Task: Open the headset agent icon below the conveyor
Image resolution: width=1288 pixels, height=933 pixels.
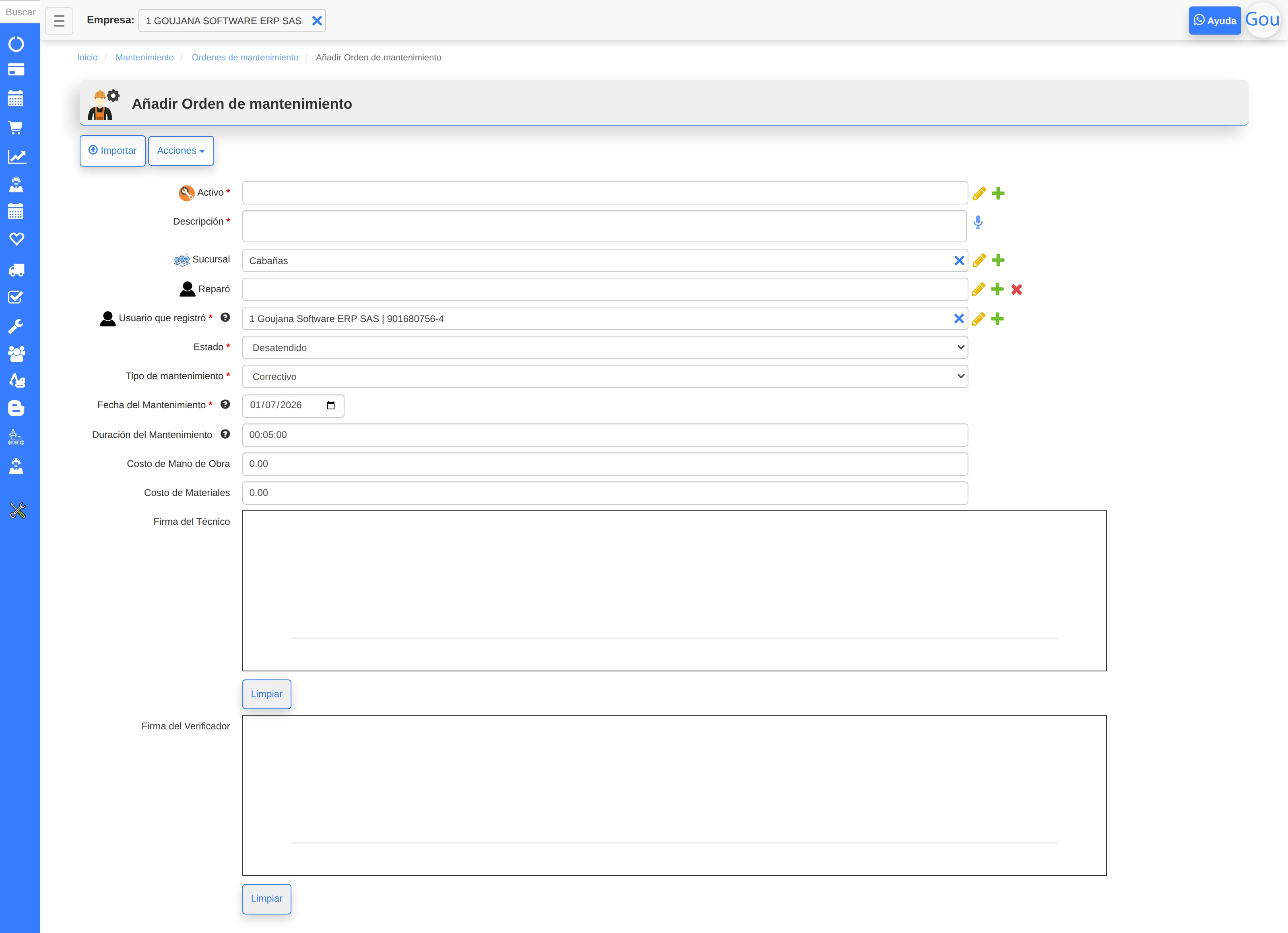Action: coord(16,466)
